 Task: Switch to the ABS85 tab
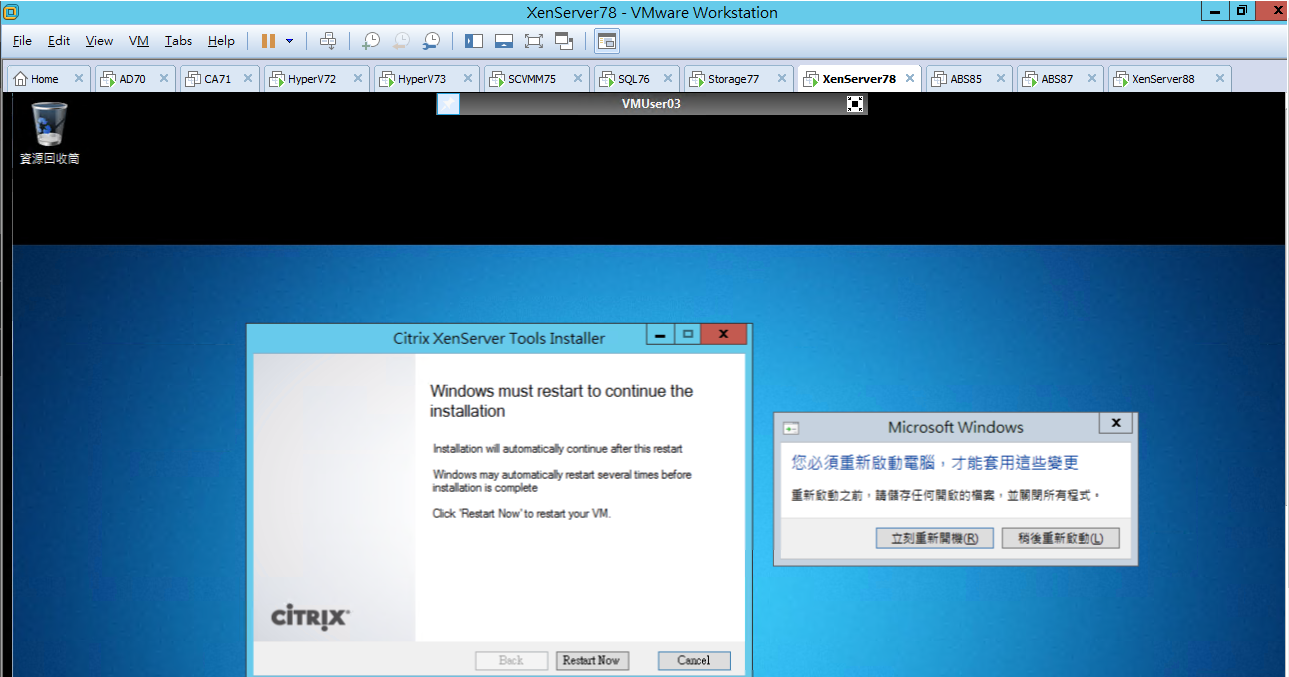click(966, 79)
